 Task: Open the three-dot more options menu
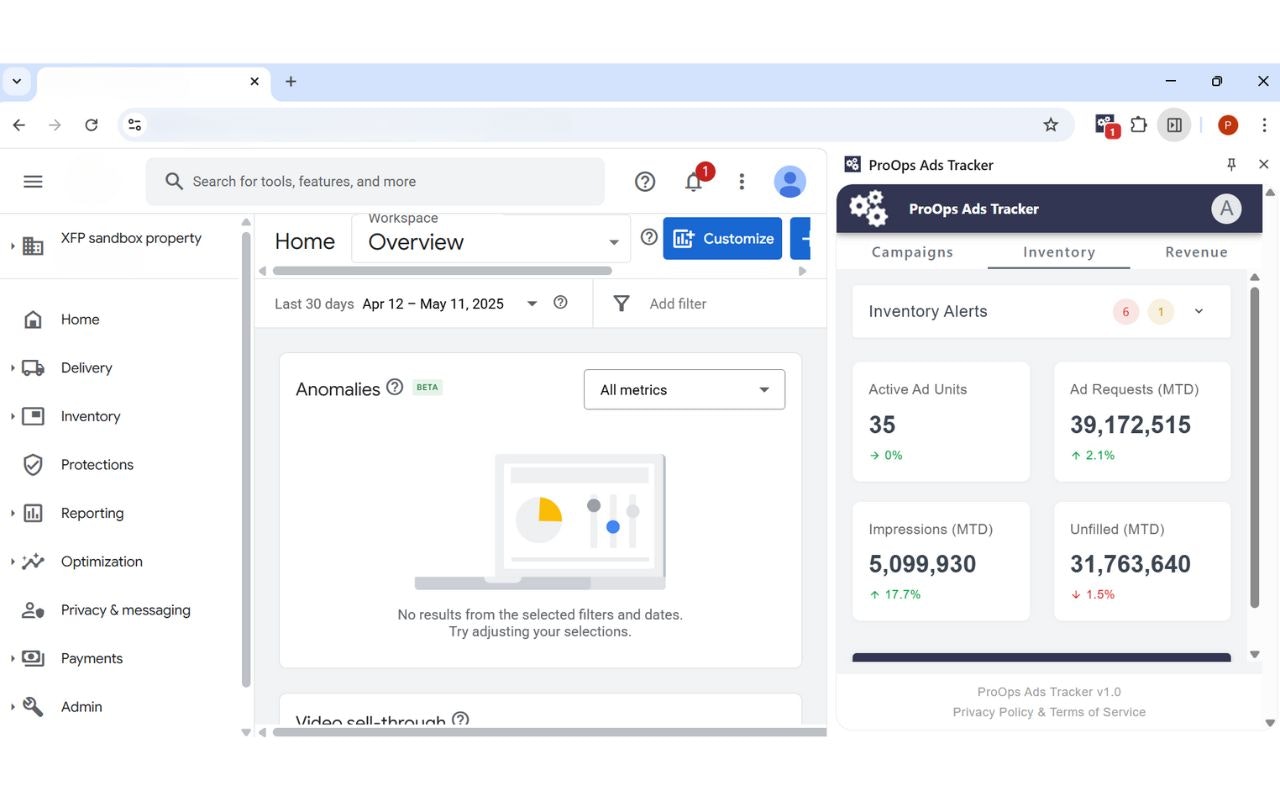(741, 181)
